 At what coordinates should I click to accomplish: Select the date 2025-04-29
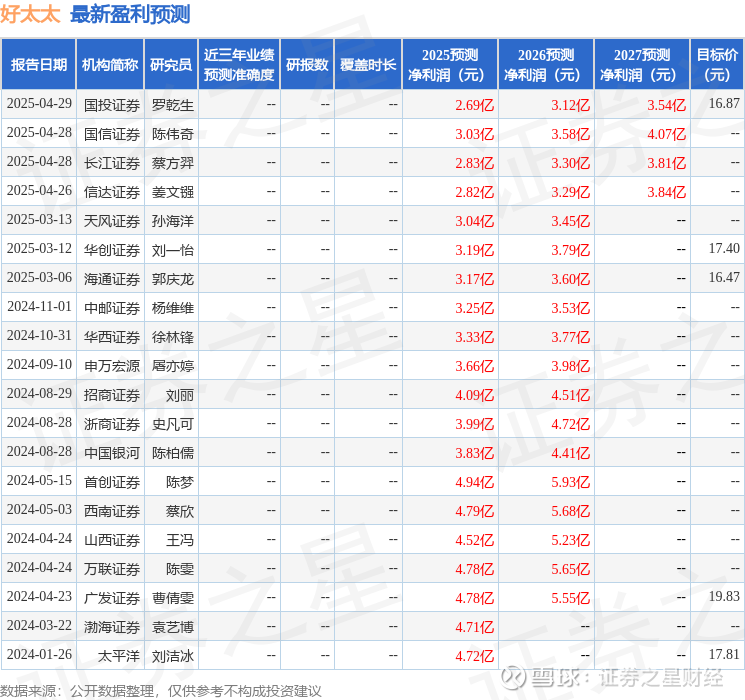pos(39,104)
